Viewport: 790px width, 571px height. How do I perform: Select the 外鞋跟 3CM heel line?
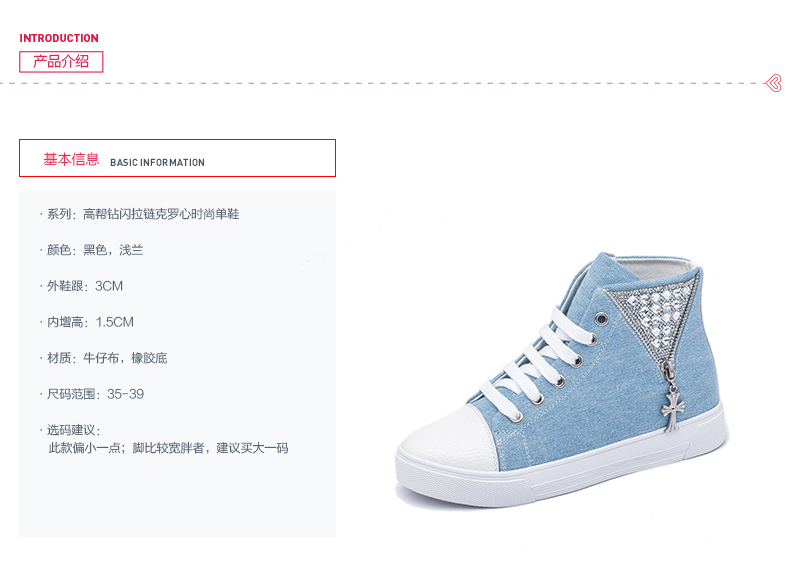click(x=81, y=286)
